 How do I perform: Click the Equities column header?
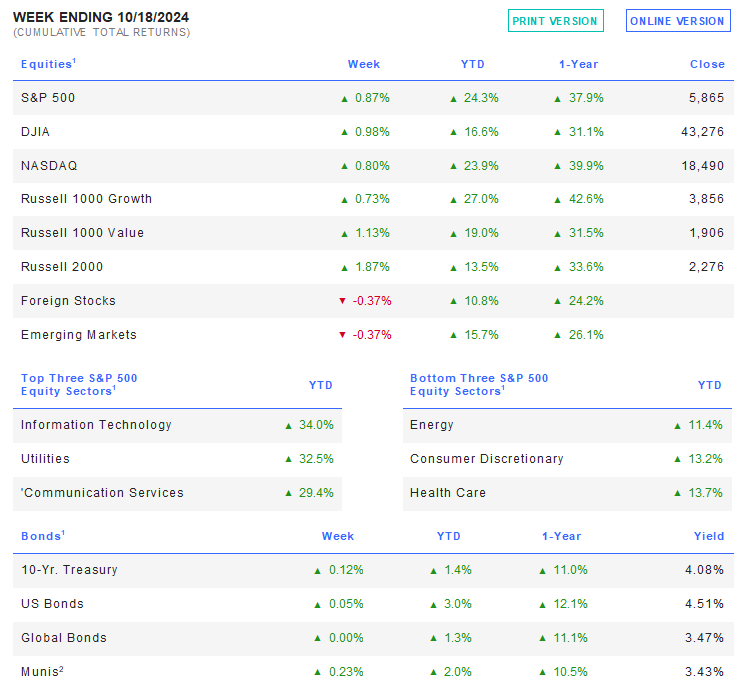click(x=48, y=64)
